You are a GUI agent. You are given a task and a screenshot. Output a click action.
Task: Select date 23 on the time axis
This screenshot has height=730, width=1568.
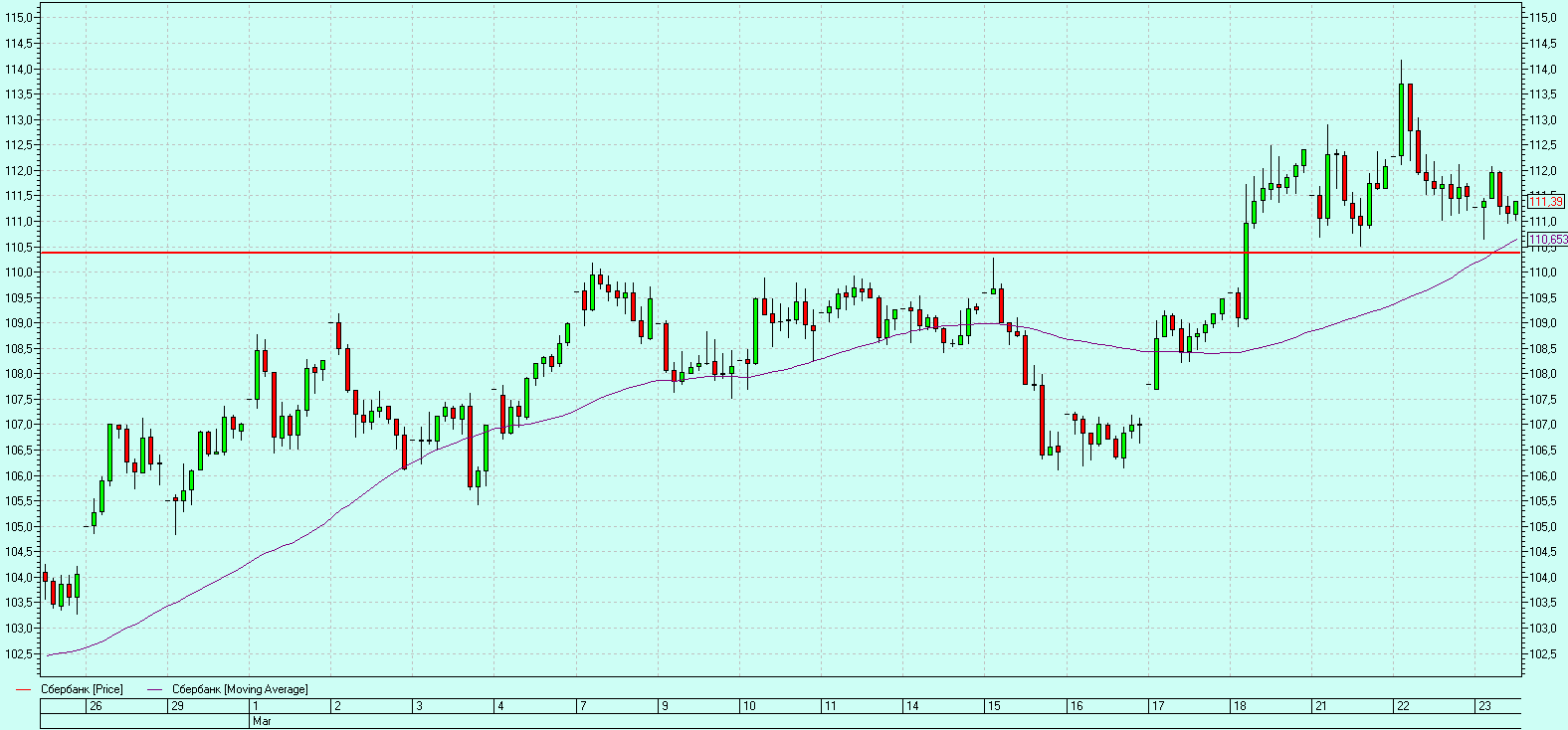click(x=1484, y=706)
